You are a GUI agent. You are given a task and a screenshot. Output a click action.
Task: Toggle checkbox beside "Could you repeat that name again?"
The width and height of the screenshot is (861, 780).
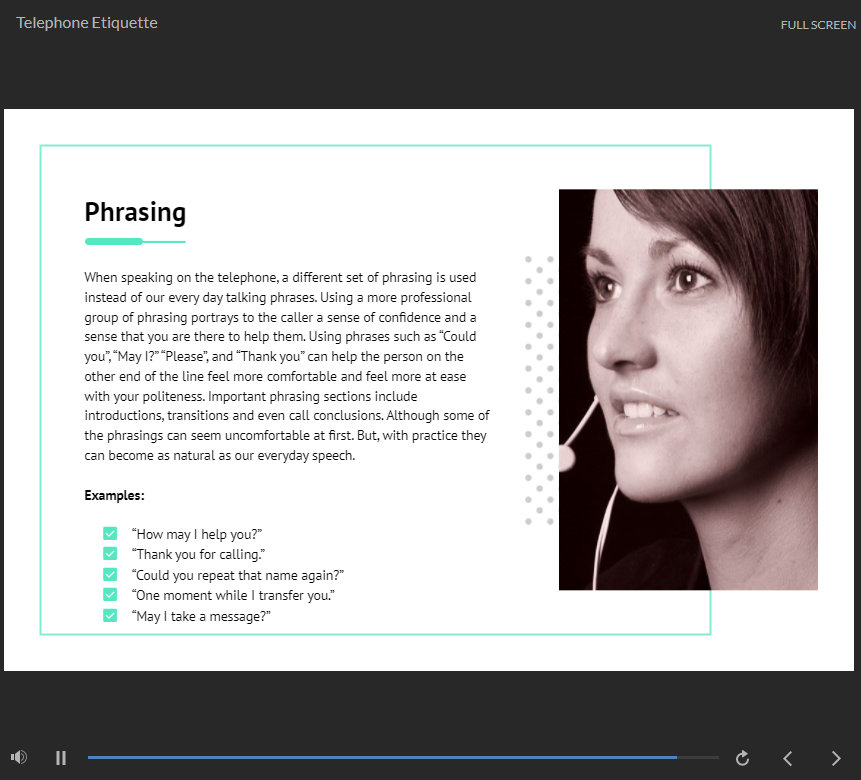pyautogui.click(x=110, y=575)
